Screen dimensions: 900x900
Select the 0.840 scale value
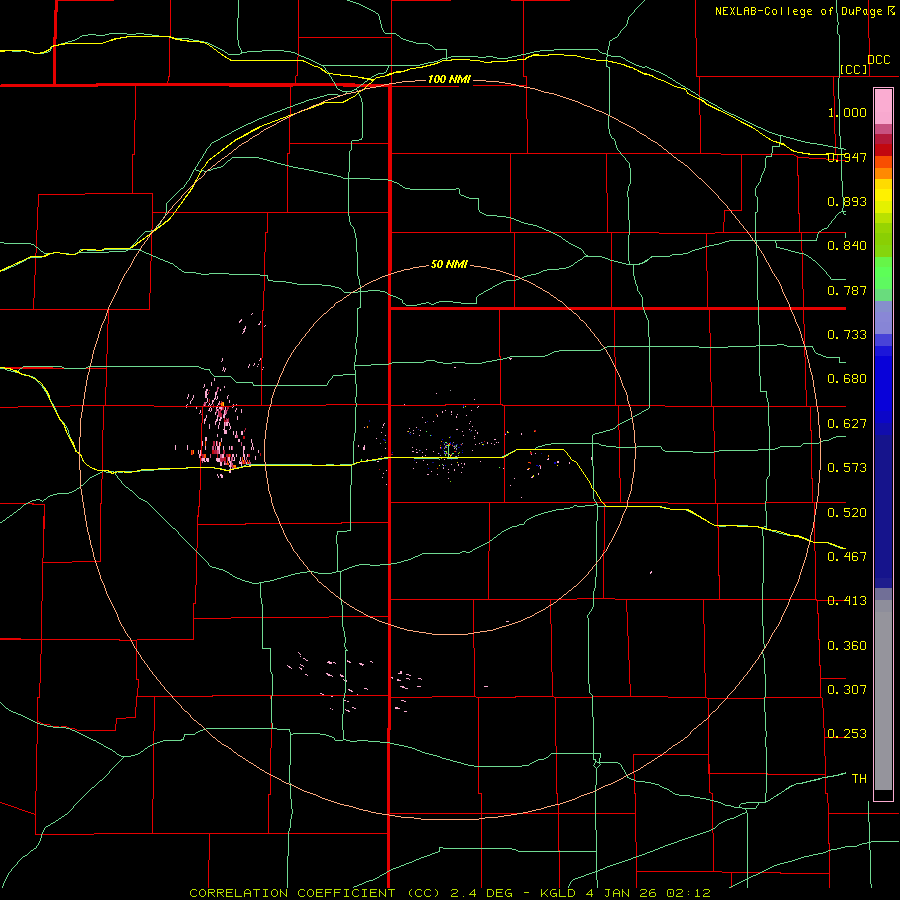[847, 246]
